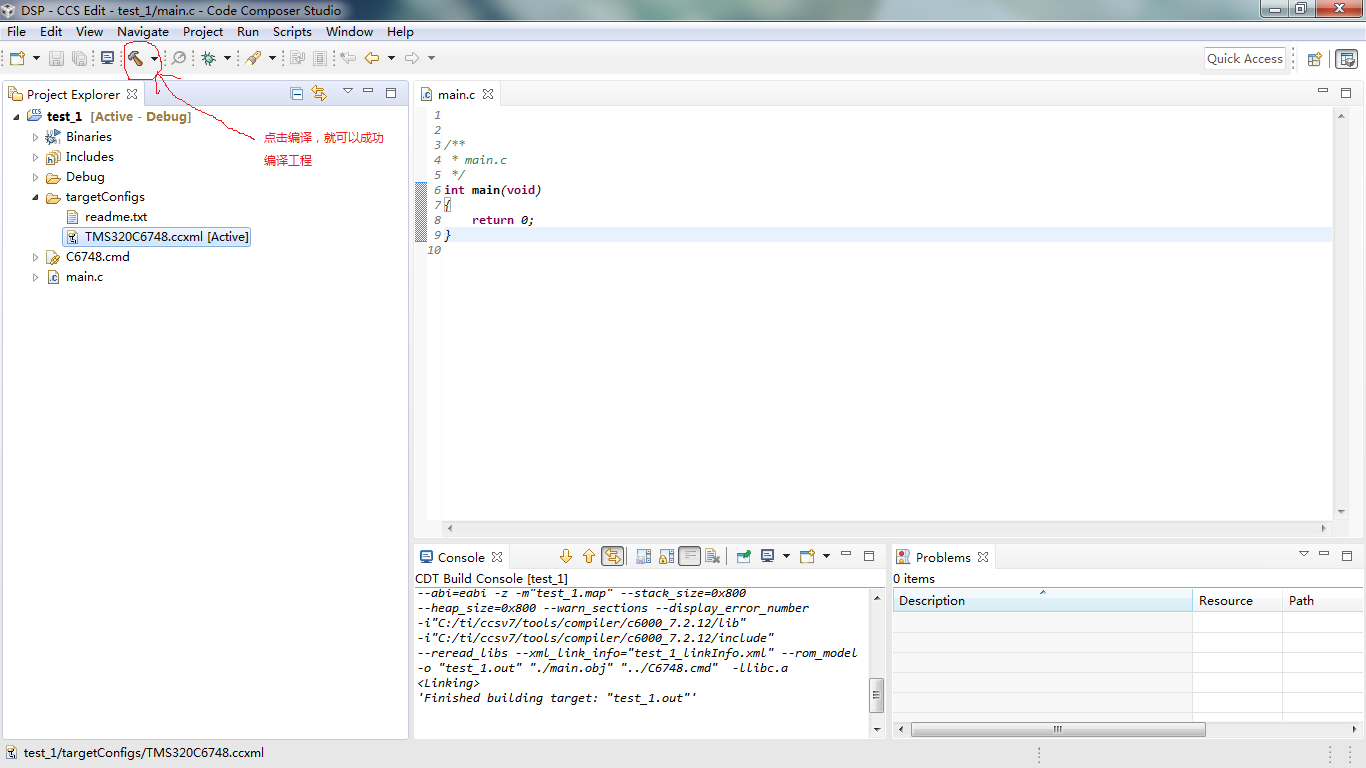Open the Problems View Menu triangle

(x=1303, y=553)
